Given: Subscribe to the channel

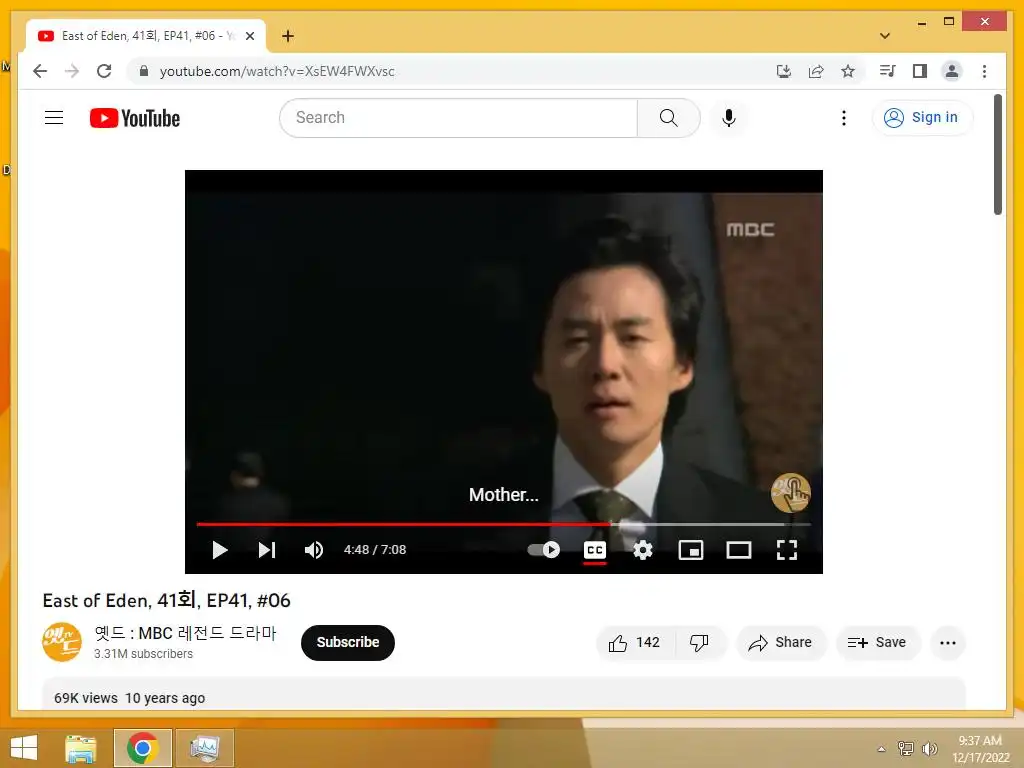Looking at the screenshot, I should click(x=347, y=643).
